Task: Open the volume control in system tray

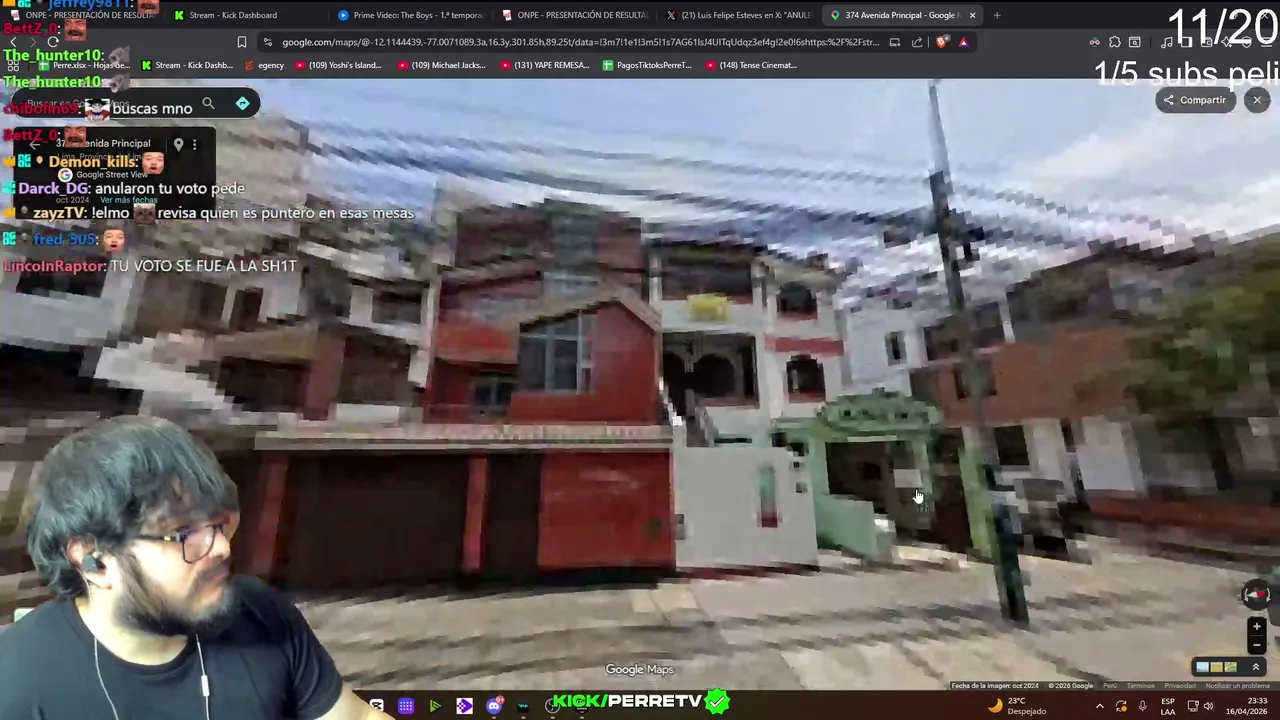Action: pos(1208,706)
